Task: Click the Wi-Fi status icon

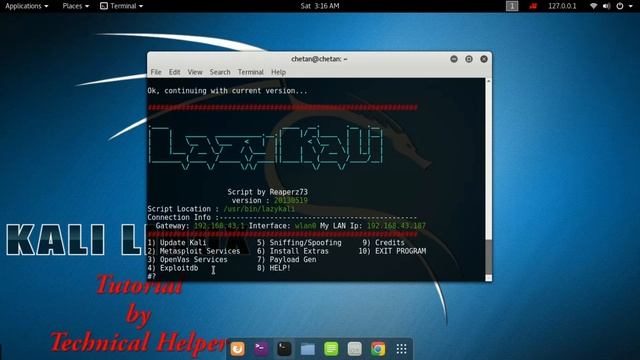Action: point(593,6)
